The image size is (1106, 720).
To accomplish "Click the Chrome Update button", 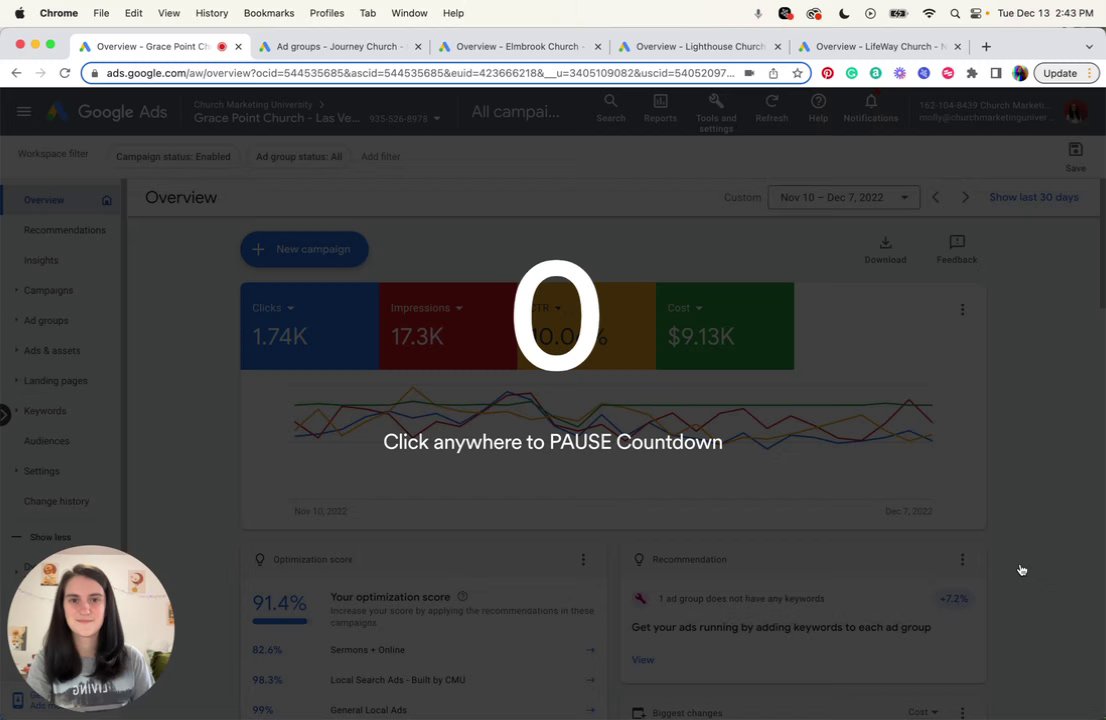I will point(1066,73).
